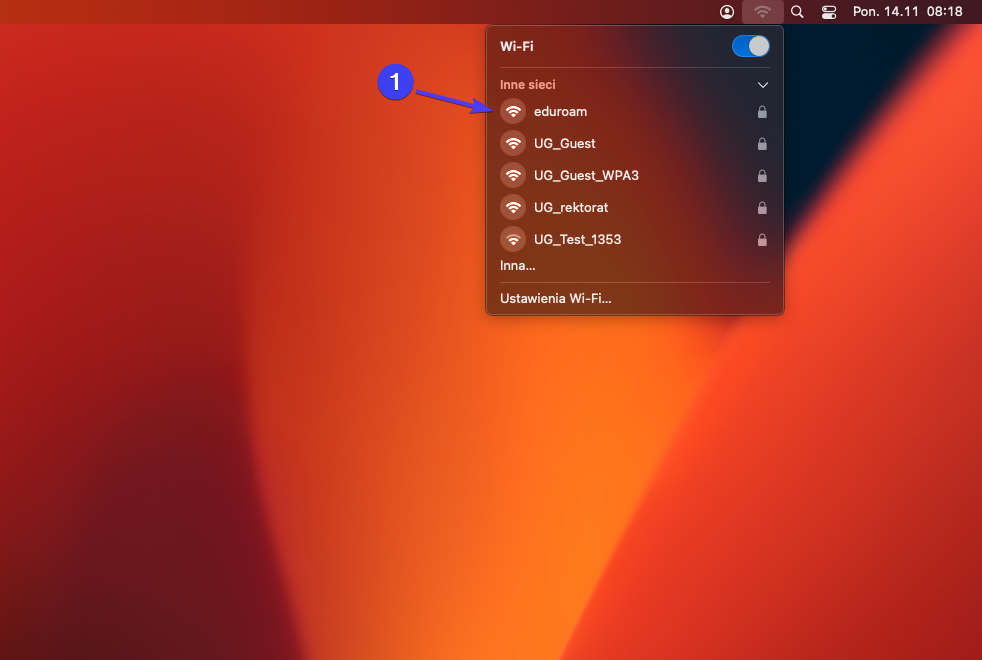This screenshot has width=982, height=660.
Task: Click the Wi-Fi icon beside UG_Guest
Action: pyautogui.click(x=513, y=144)
